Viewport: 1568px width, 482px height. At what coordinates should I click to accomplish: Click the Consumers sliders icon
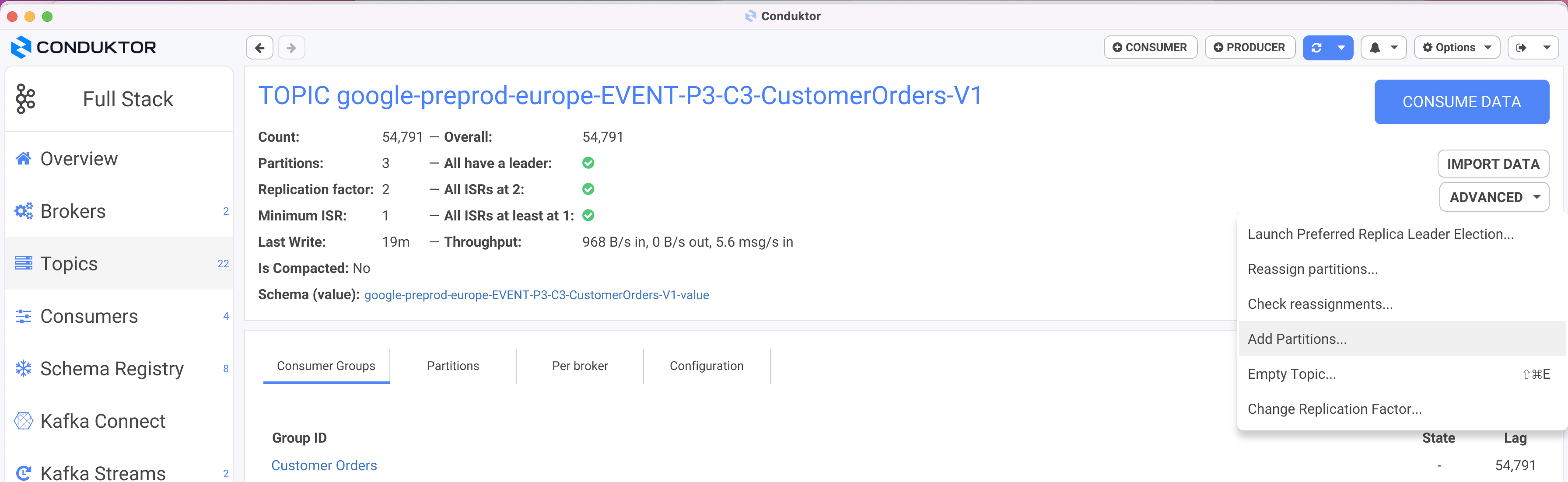pyautogui.click(x=23, y=317)
